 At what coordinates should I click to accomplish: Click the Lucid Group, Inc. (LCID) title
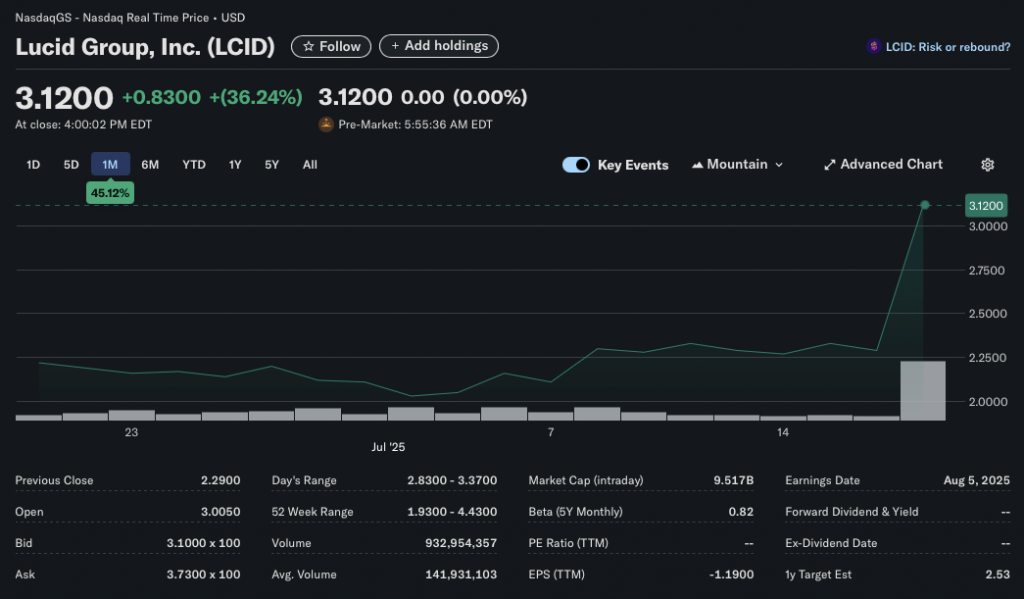pos(145,47)
